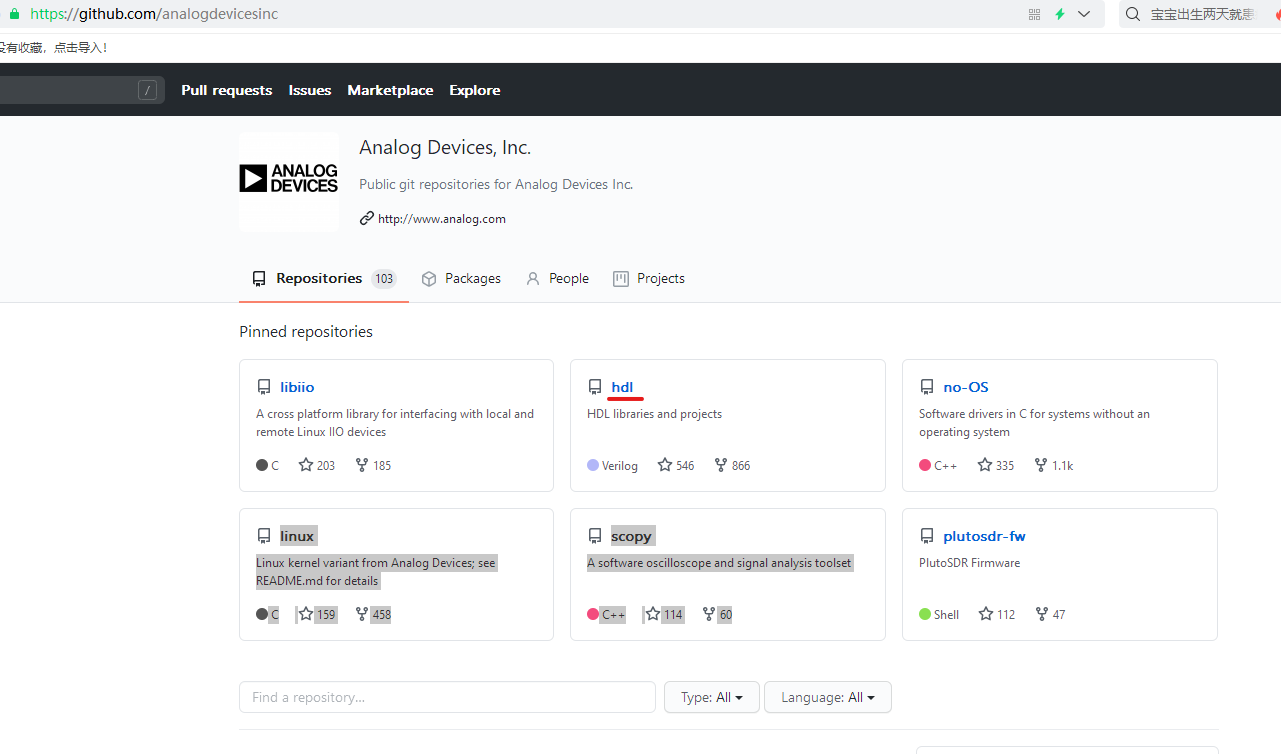
Task: Click the Find a repository search field
Action: tap(447, 697)
